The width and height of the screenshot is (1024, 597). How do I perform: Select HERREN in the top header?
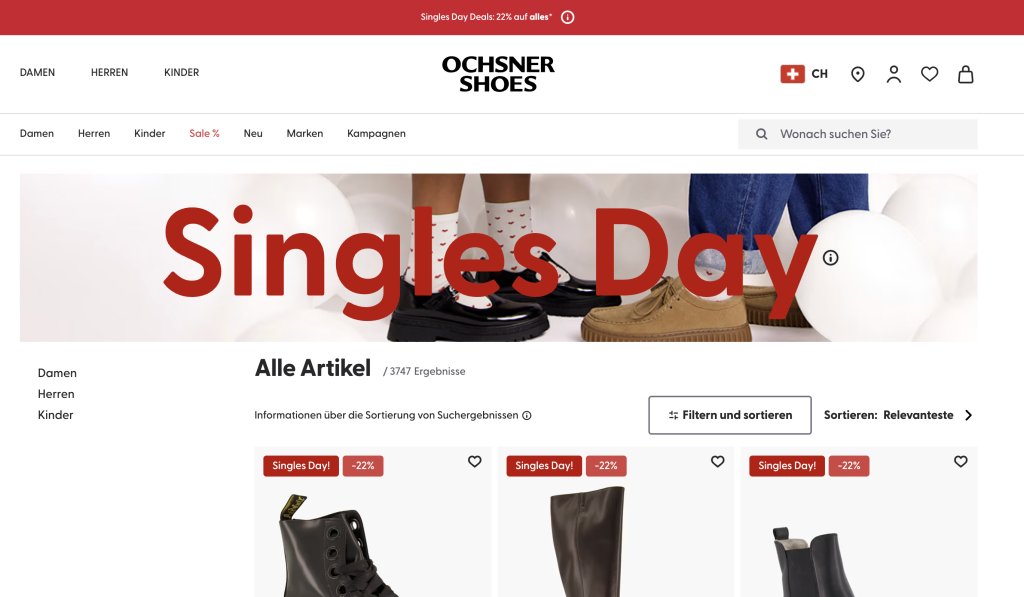[x=109, y=73]
